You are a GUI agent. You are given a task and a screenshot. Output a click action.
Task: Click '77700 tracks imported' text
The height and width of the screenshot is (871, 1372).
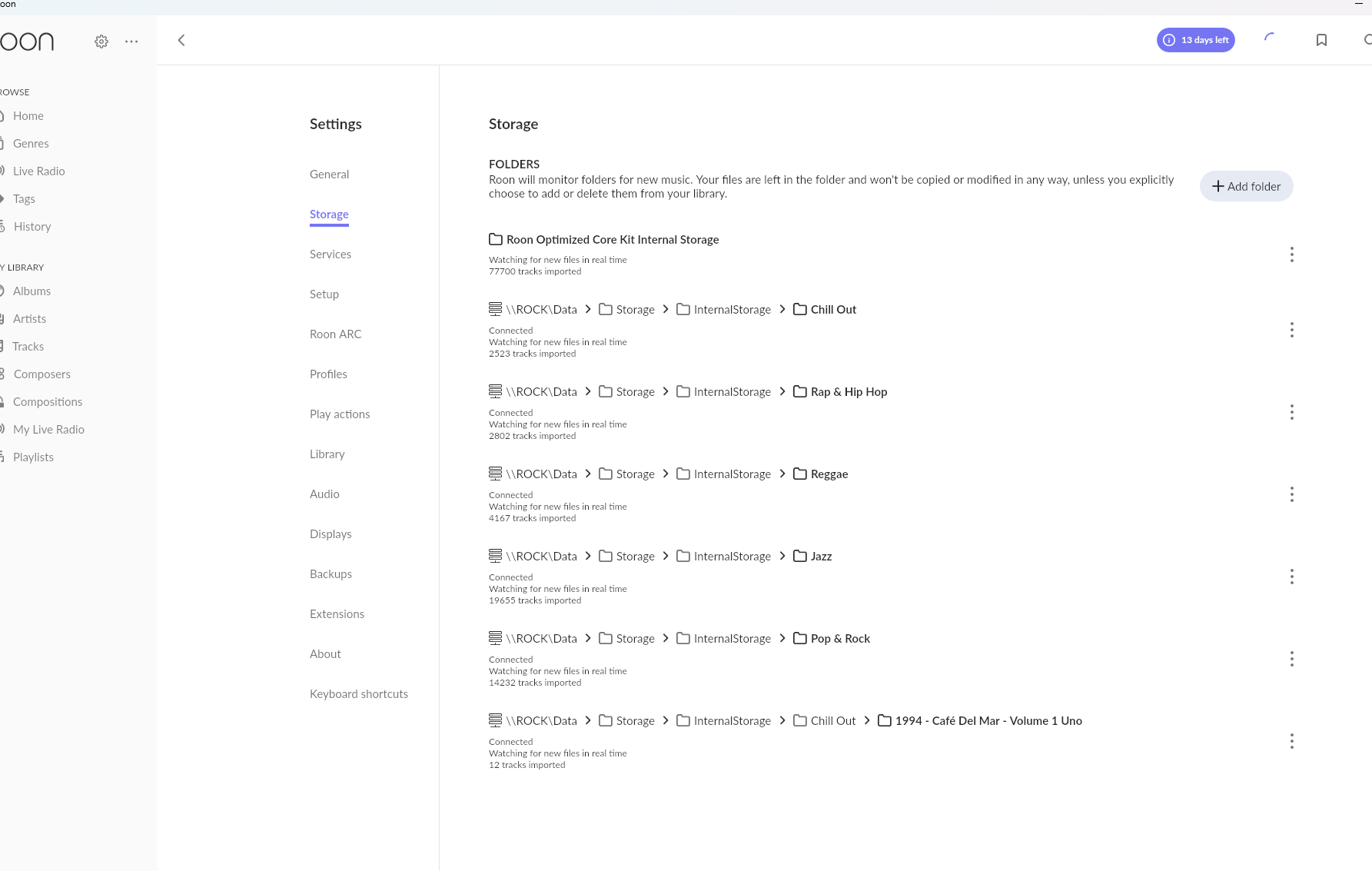535,271
